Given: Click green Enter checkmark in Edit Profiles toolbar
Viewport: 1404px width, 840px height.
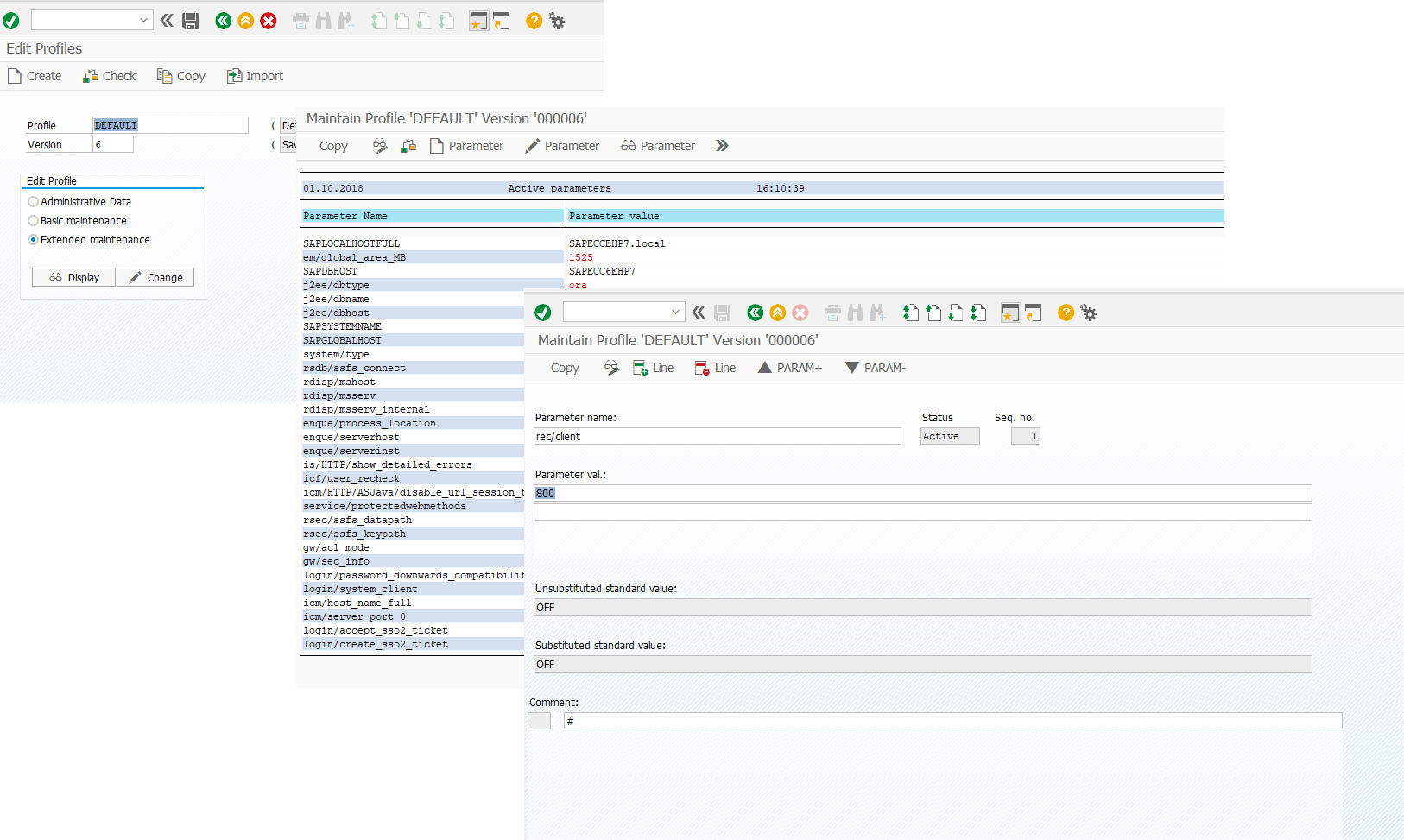Looking at the screenshot, I should point(11,21).
